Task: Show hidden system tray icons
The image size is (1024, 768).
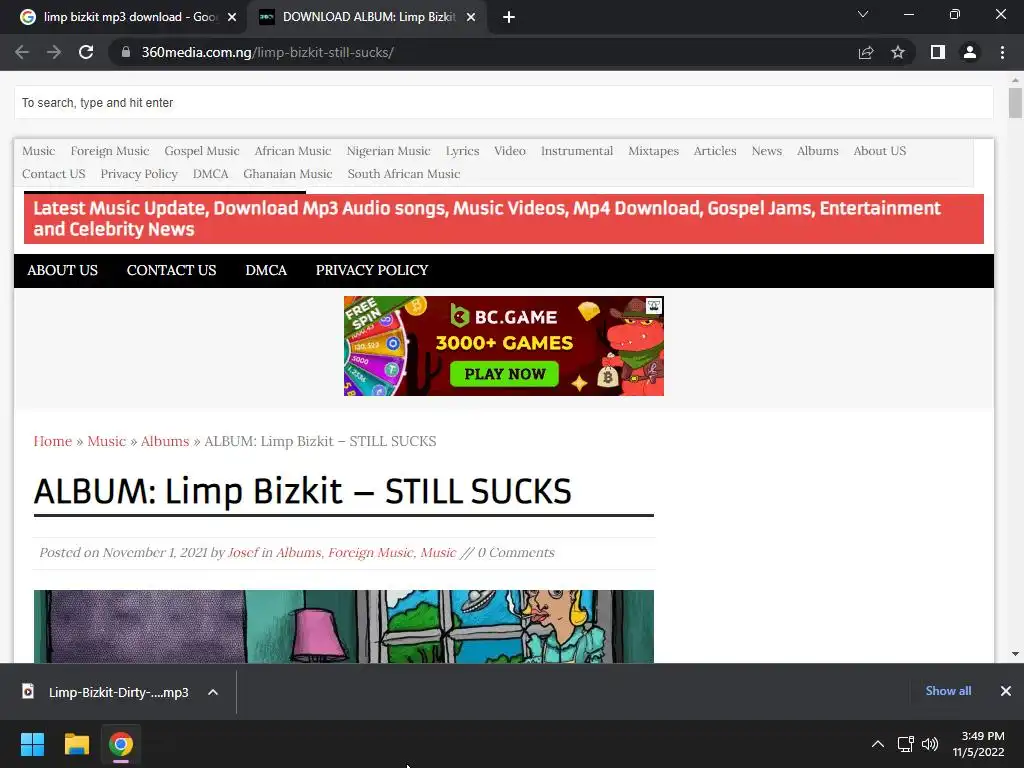Action: [878, 744]
